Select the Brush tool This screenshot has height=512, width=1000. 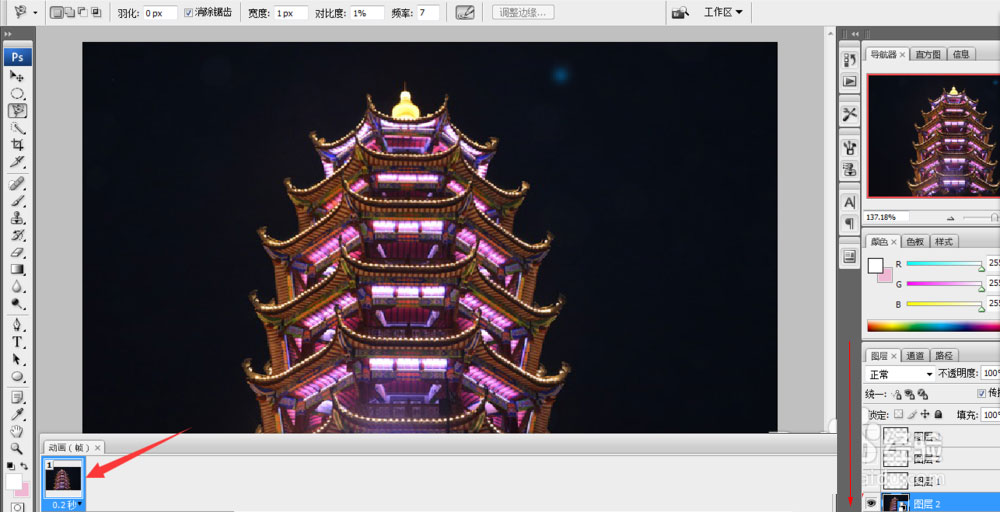pyautogui.click(x=17, y=201)
